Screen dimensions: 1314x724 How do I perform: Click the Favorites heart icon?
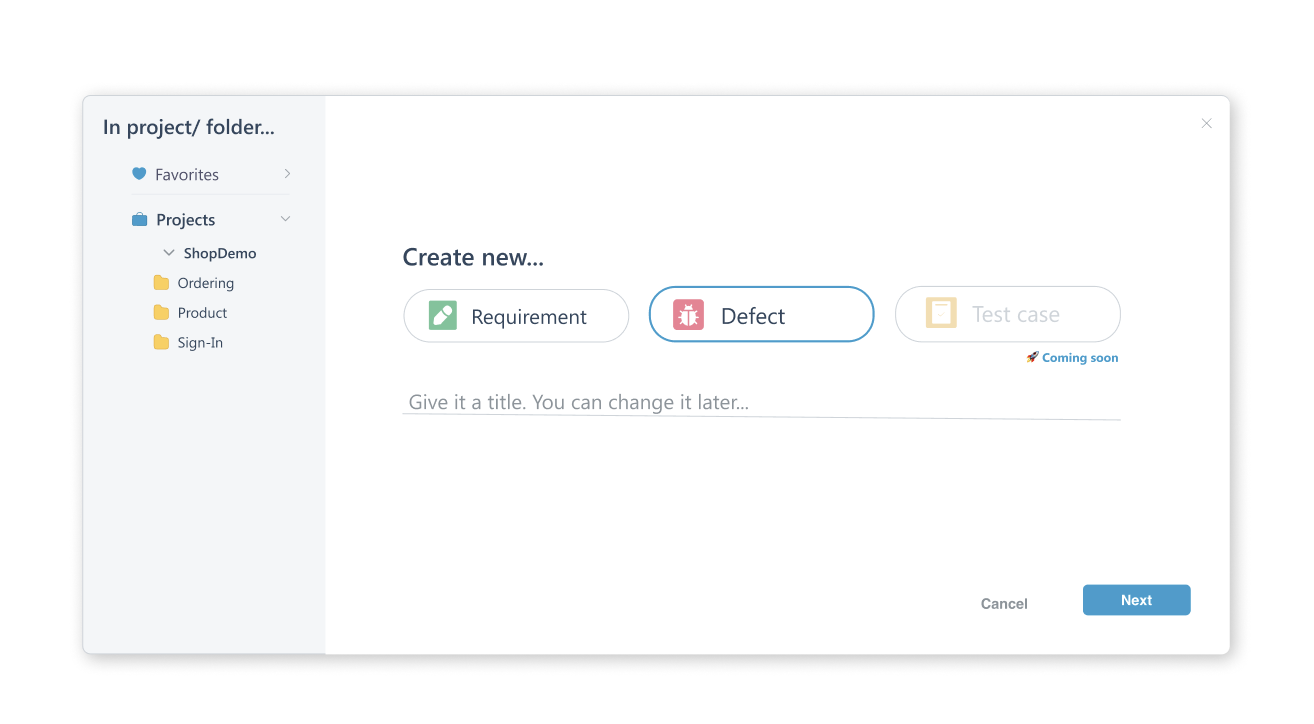pos(139,174)
